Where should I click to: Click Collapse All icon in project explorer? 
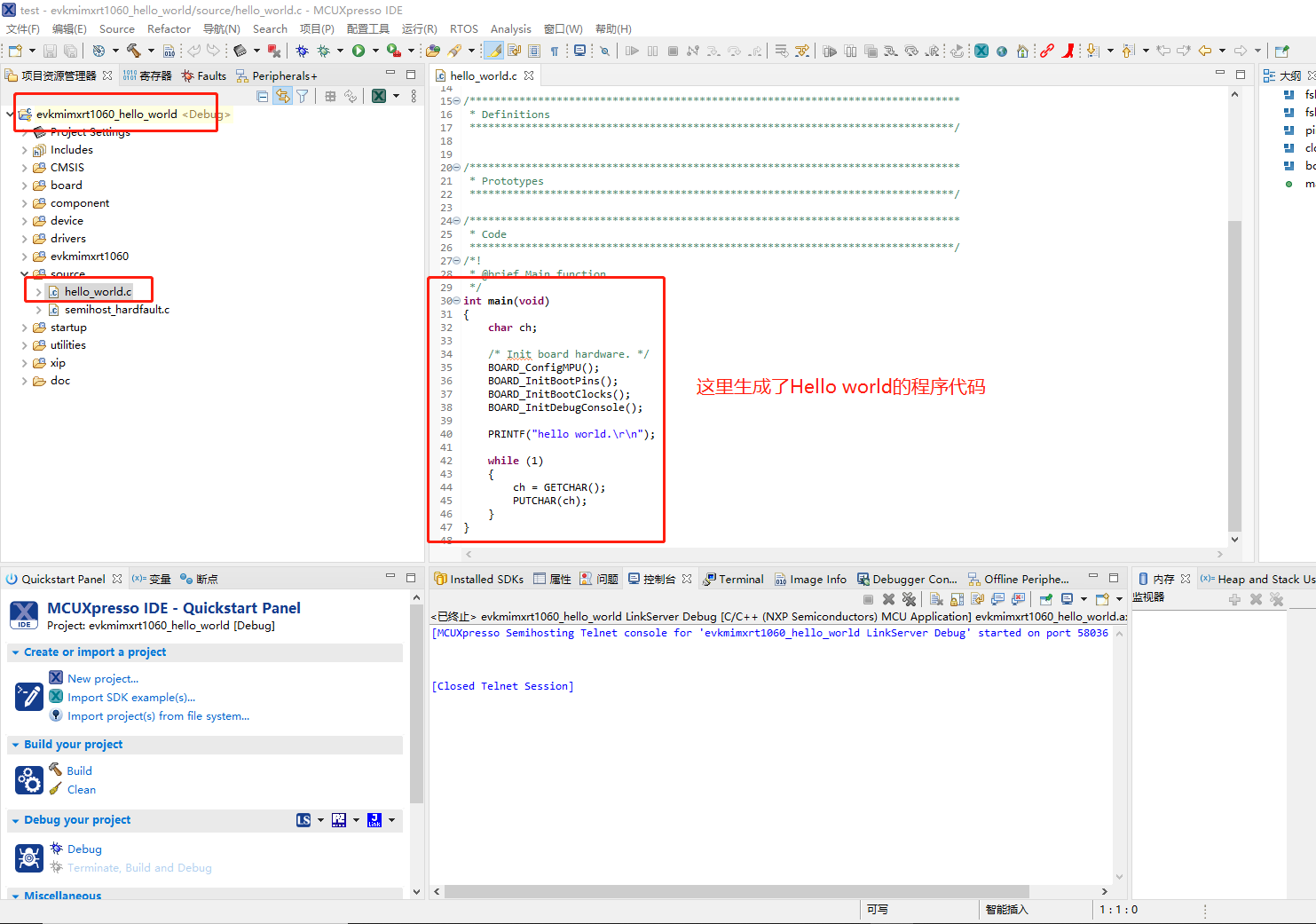pos(262,96)
